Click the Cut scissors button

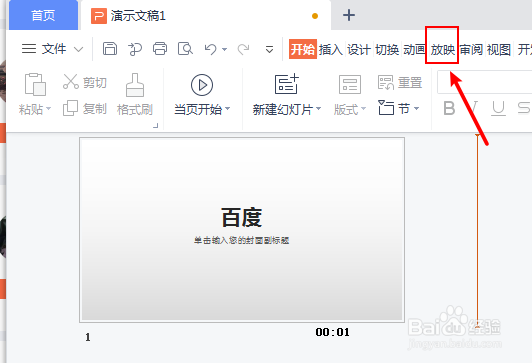click(85, 82)
